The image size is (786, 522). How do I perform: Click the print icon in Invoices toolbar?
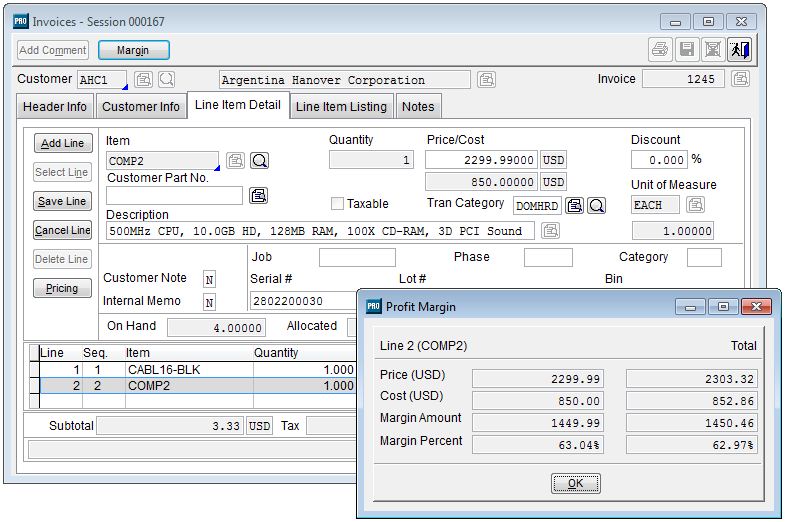(x=660, y=50)
